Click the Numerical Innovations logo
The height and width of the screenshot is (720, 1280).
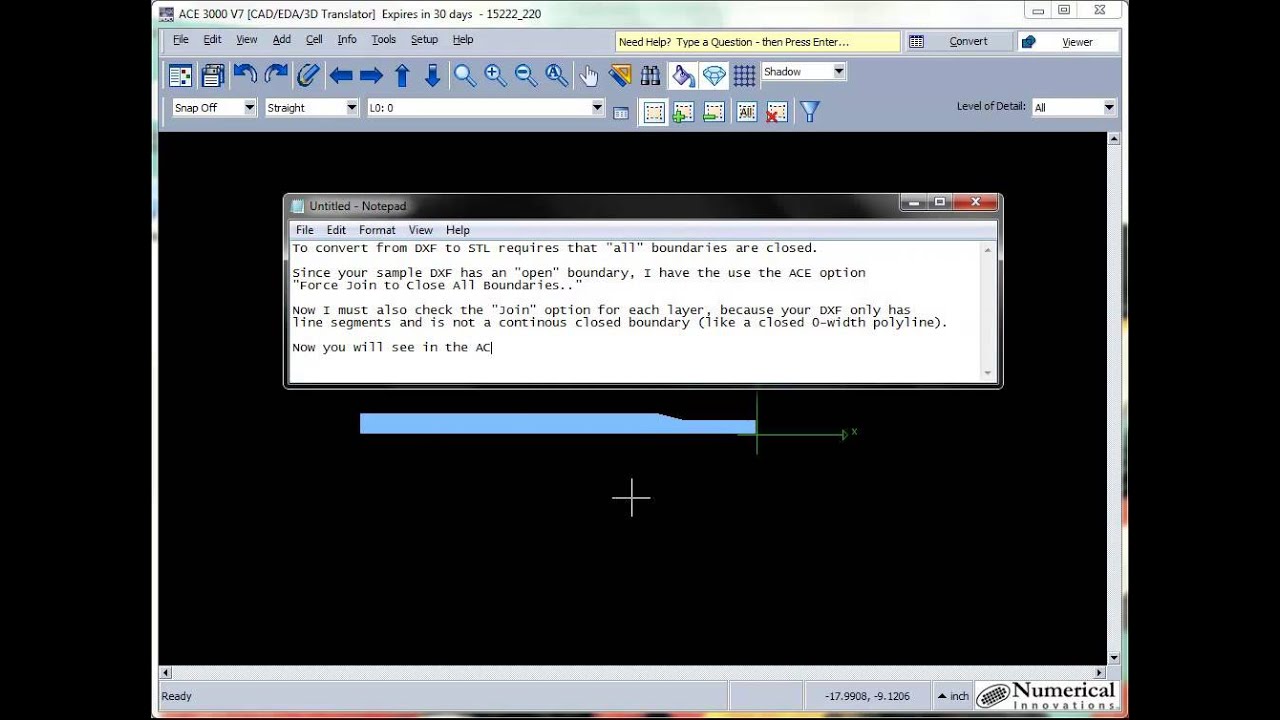(1047, 696)
